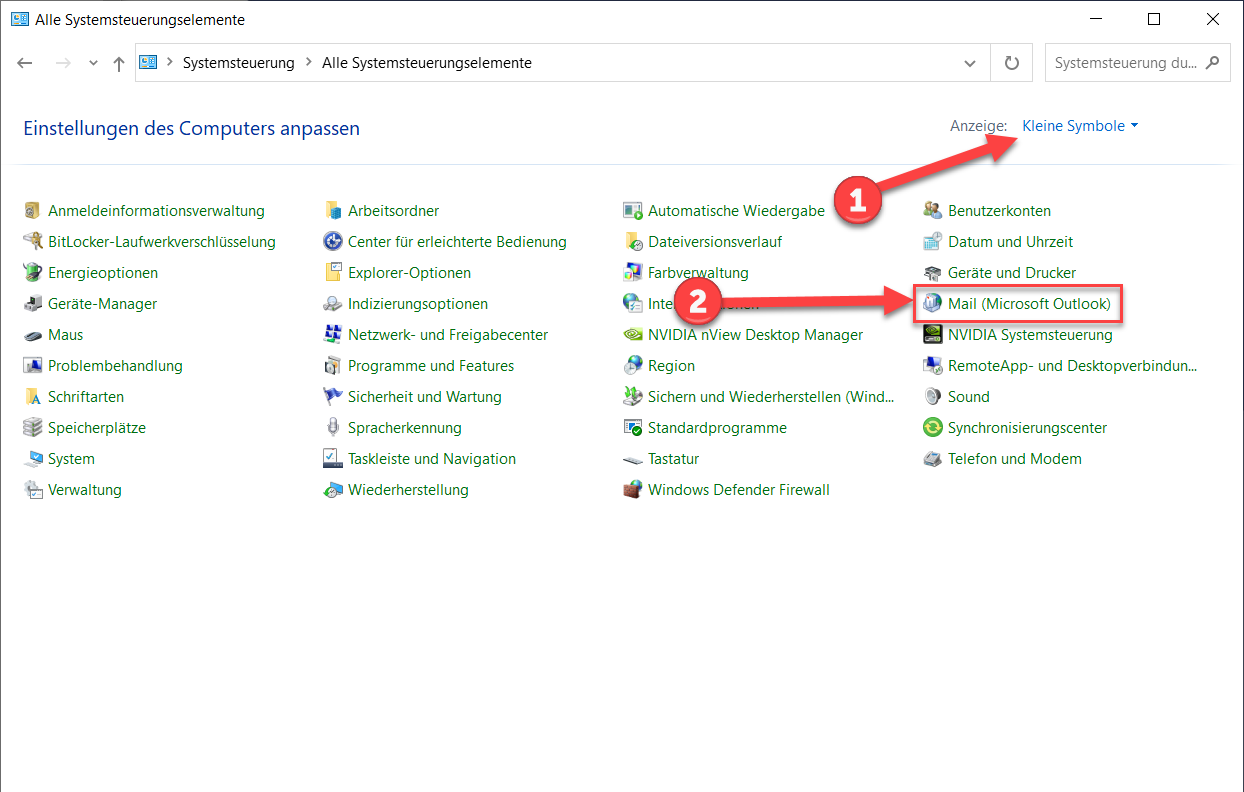Open the Telefon und Modem icon
This screenshot has height=792, width=1244.
point(932,459)
